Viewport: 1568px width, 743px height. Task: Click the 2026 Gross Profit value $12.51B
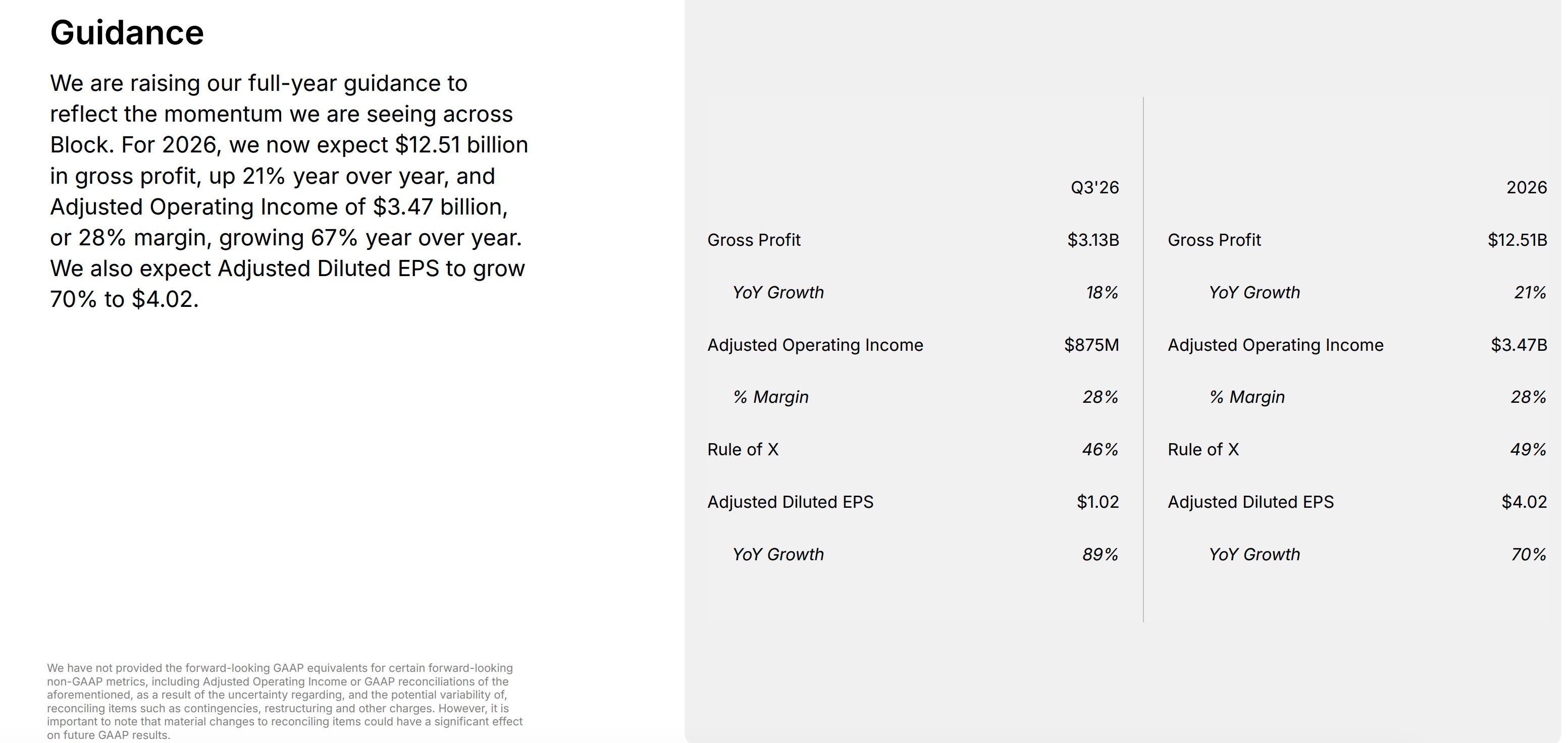[1517, 240]
